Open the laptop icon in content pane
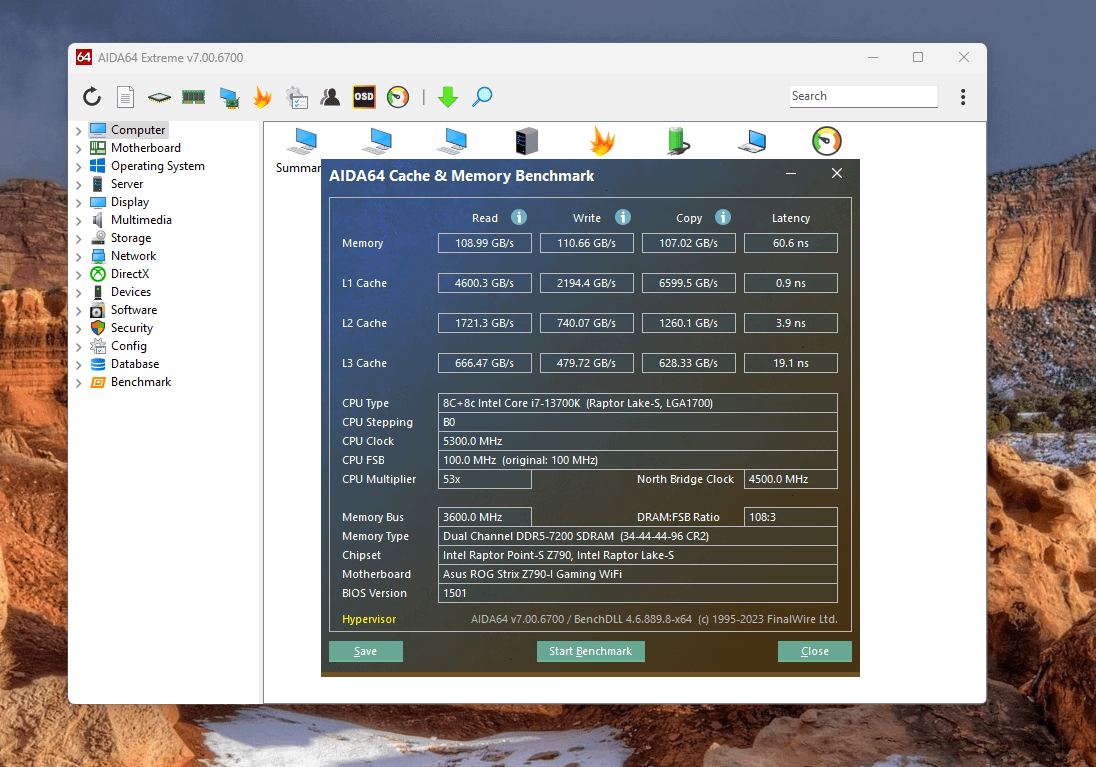 pyautogui.click(x=752, y=141)
